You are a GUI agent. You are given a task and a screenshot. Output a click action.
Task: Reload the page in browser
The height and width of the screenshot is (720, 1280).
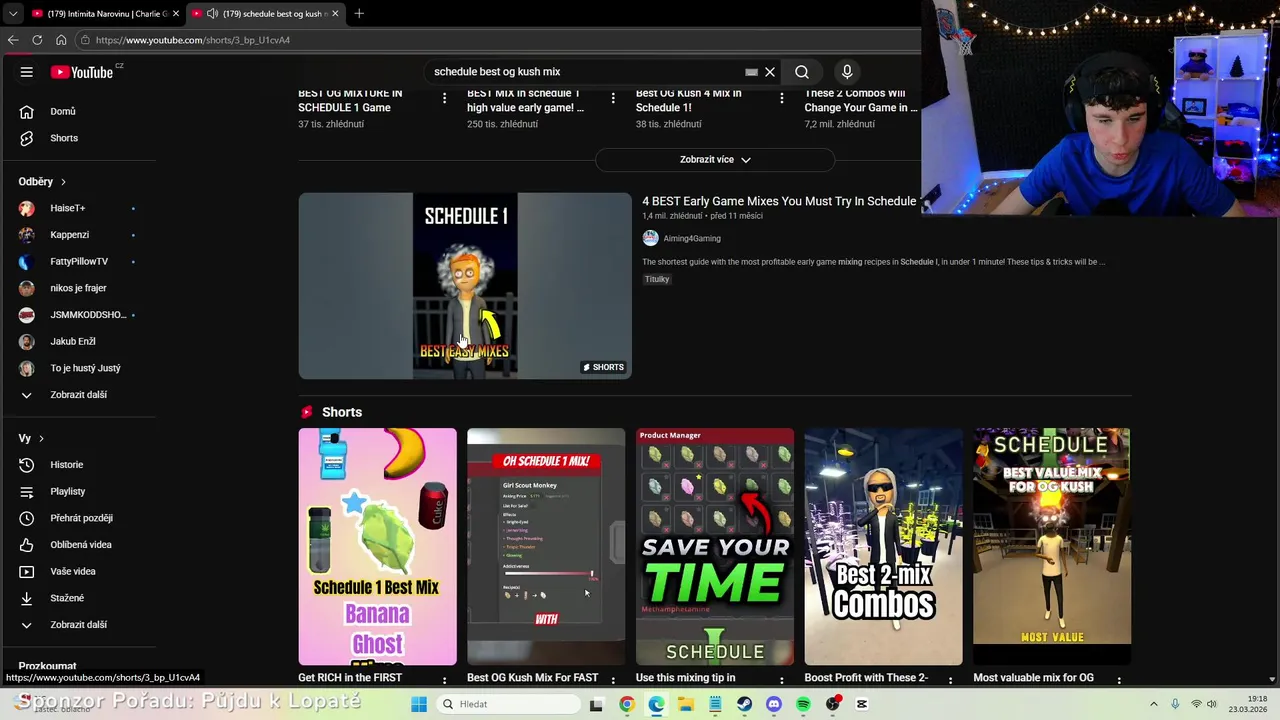click(x=37, y=40)
